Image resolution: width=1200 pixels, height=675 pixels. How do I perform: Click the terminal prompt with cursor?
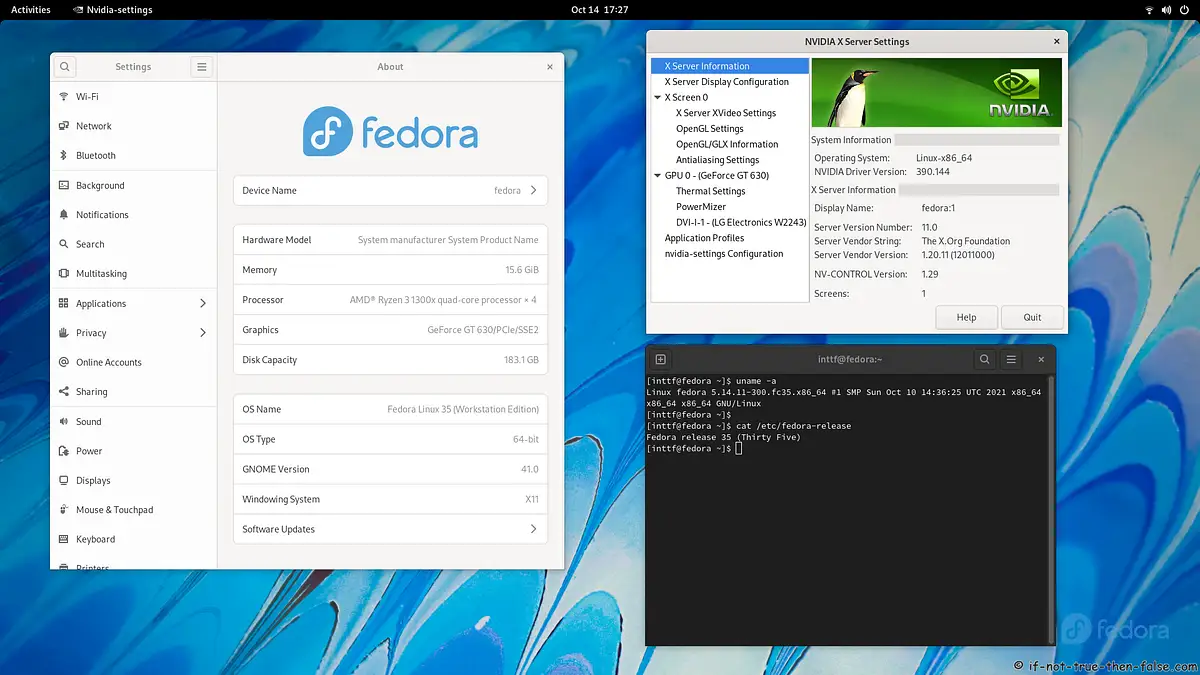(x=694, y=449)
